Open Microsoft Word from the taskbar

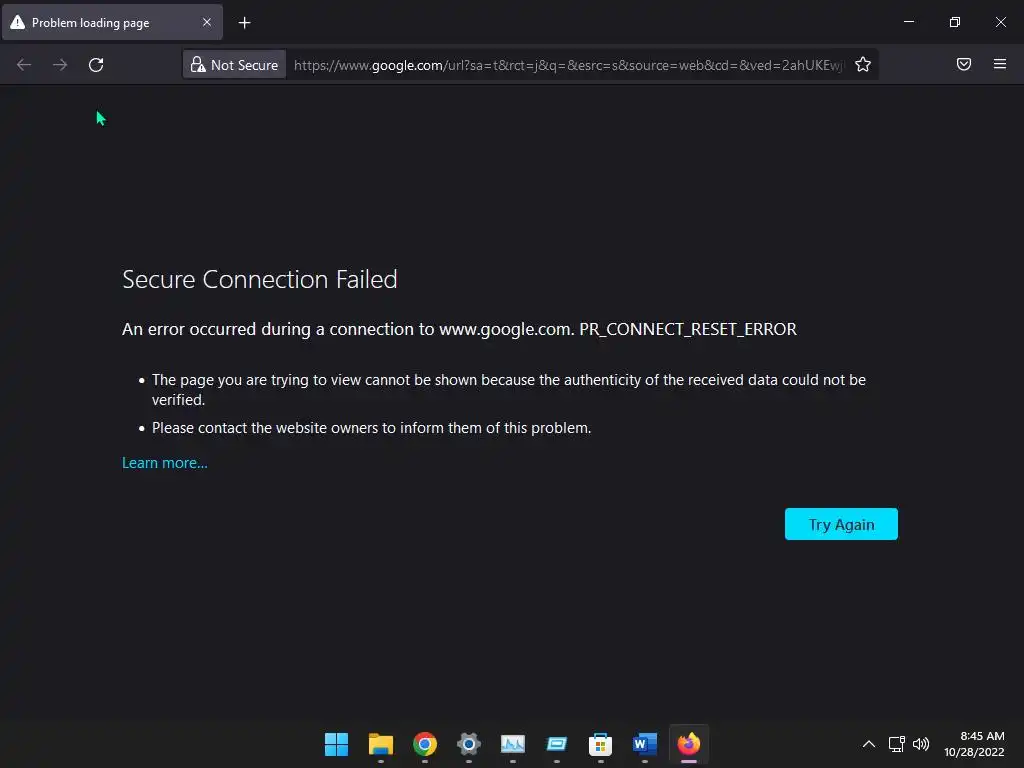(x=645, y=744)
